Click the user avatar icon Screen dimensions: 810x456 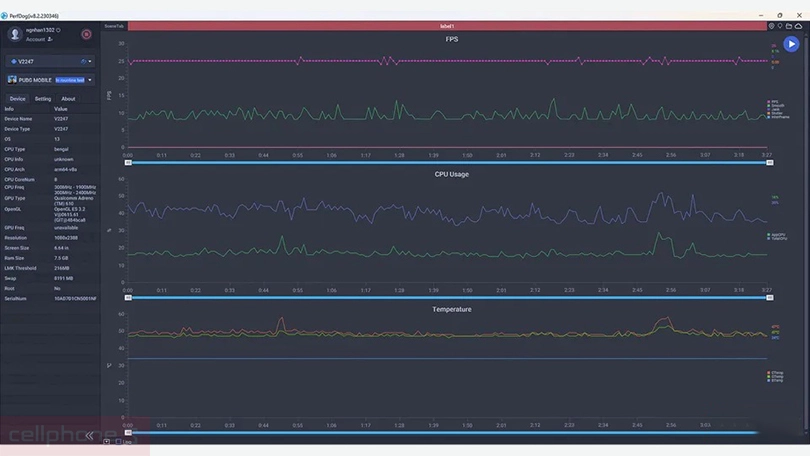[x=15, y=34]
